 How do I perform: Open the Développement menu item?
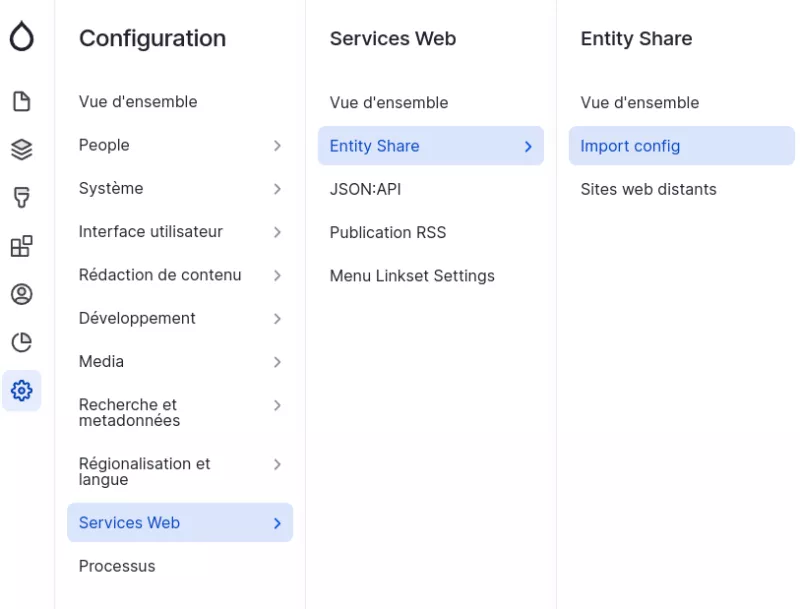tap(137, 318)
